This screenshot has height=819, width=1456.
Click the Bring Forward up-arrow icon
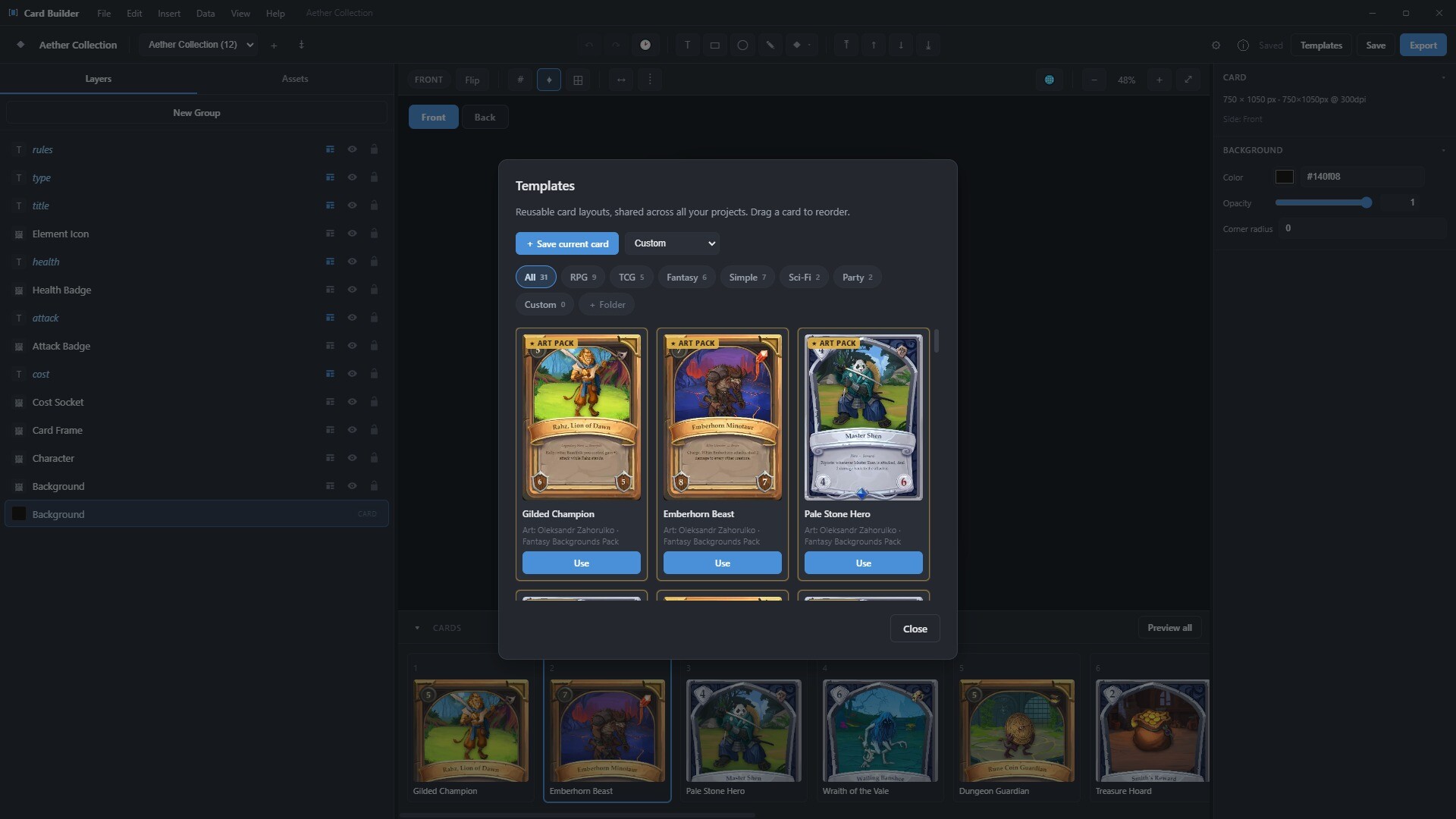tap(874, 45)
